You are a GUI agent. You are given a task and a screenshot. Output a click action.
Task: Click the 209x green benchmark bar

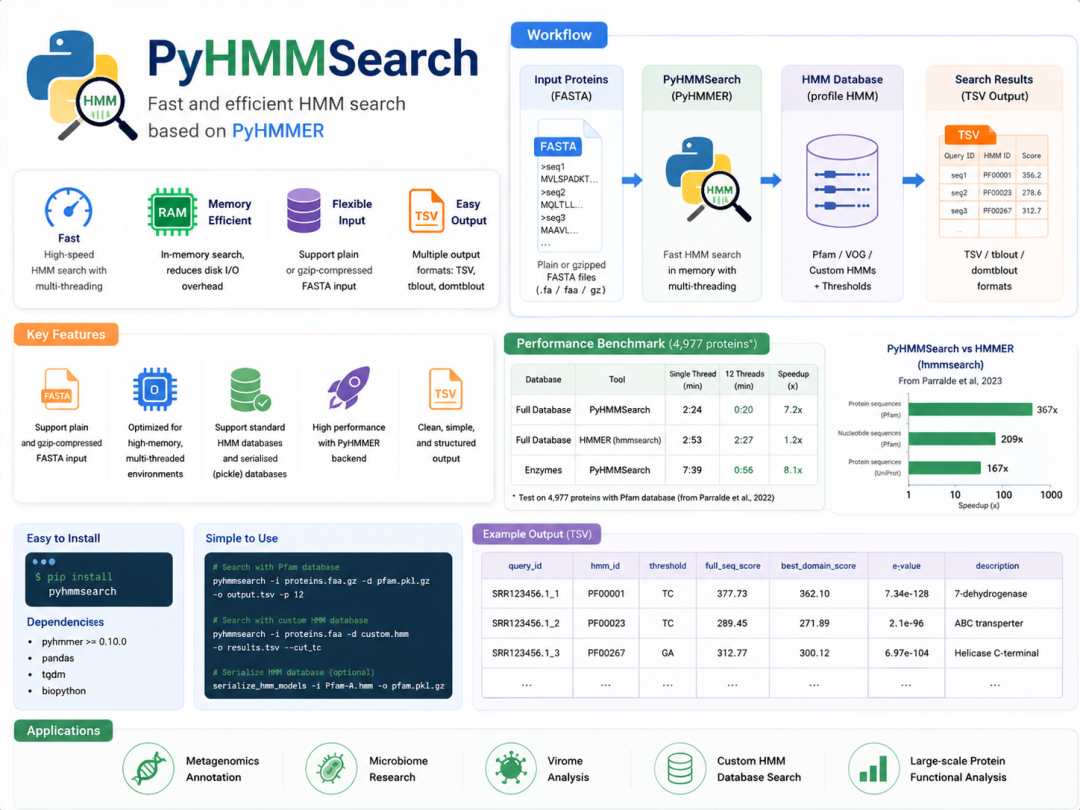click(952, 439)
